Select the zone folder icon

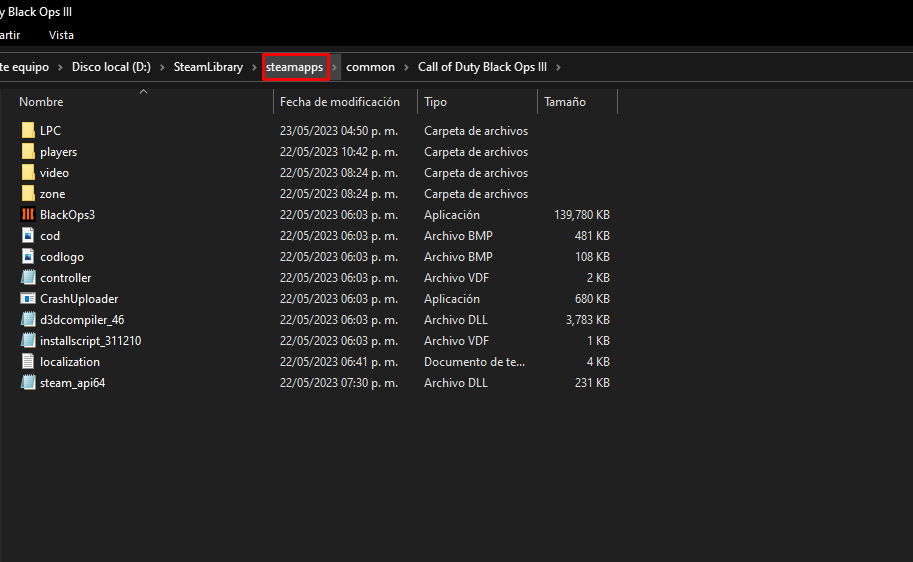(x=28, y=193)
